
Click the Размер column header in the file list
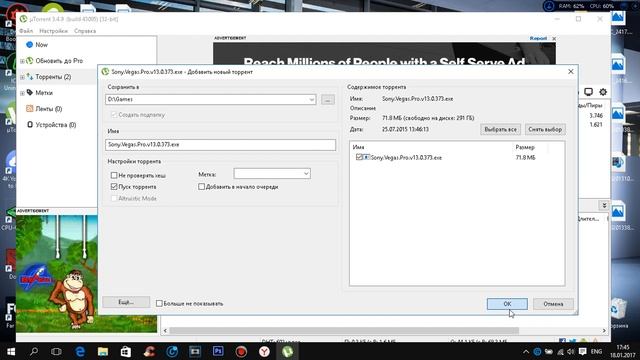tap(525, 147)
